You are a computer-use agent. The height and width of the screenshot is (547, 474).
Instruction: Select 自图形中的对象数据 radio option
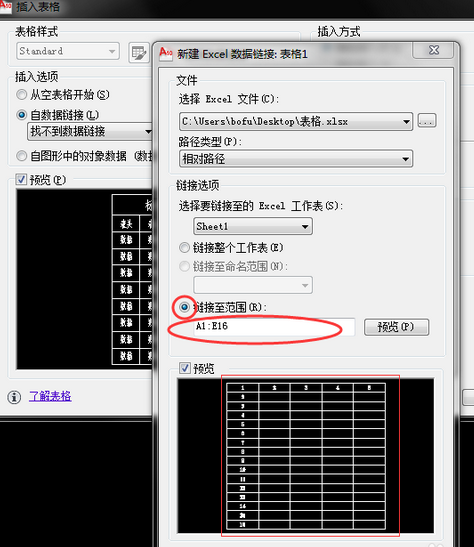click(x=22, y=156)
